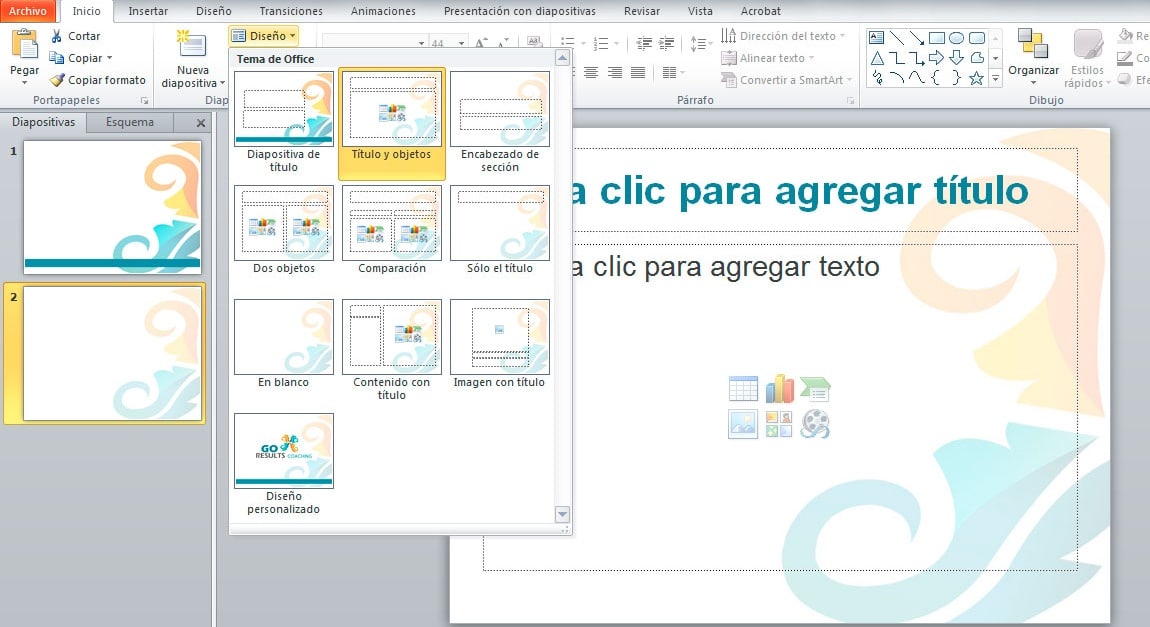1150x627 pixels.
Task: Select the Text Box shape in shapes gallery
Action: pos(876,37)
